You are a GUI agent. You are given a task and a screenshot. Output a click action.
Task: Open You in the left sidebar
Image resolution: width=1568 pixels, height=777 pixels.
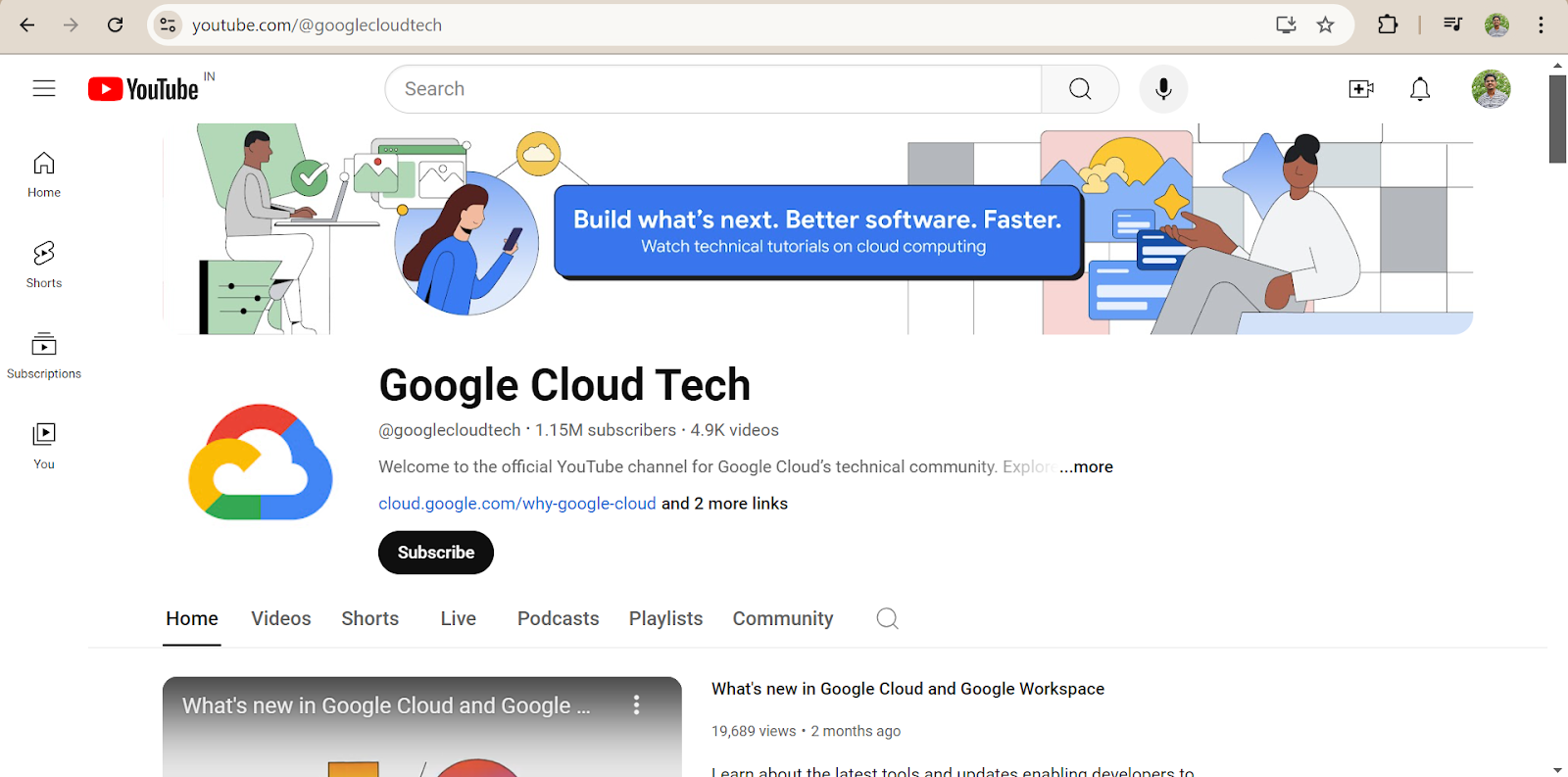click(44, 446)
